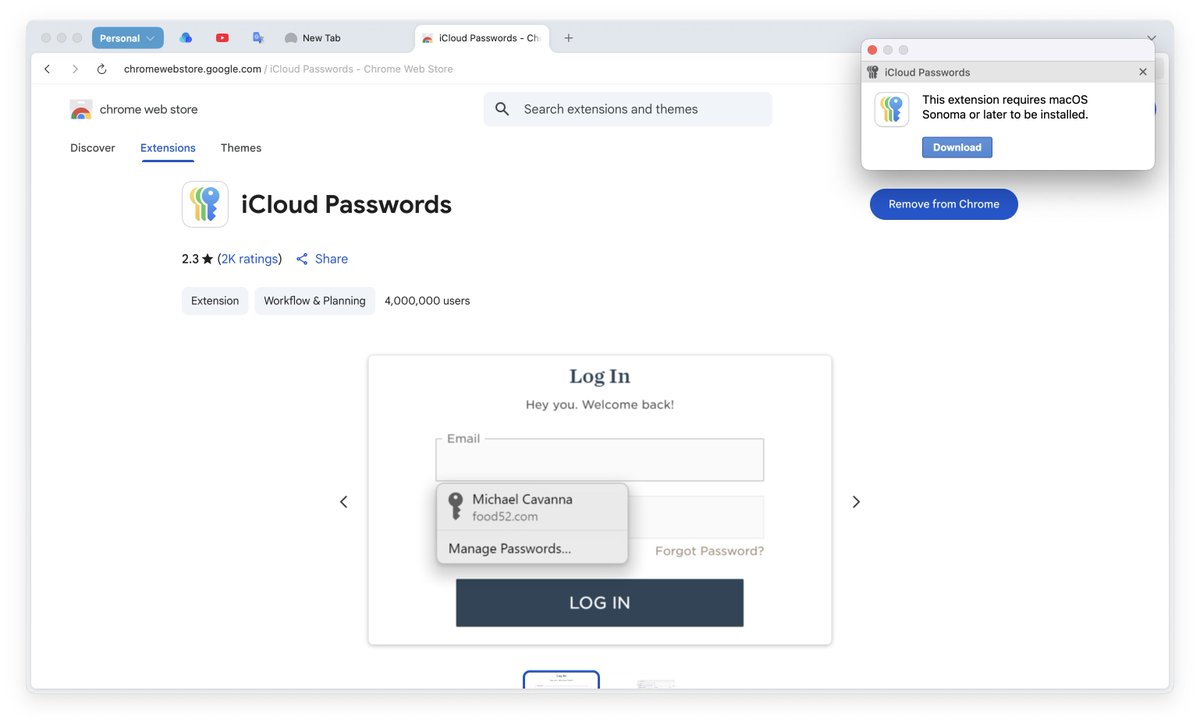Select the second screenshot thumbnail
Screen dimensions: 1200x726
[655, 682]
